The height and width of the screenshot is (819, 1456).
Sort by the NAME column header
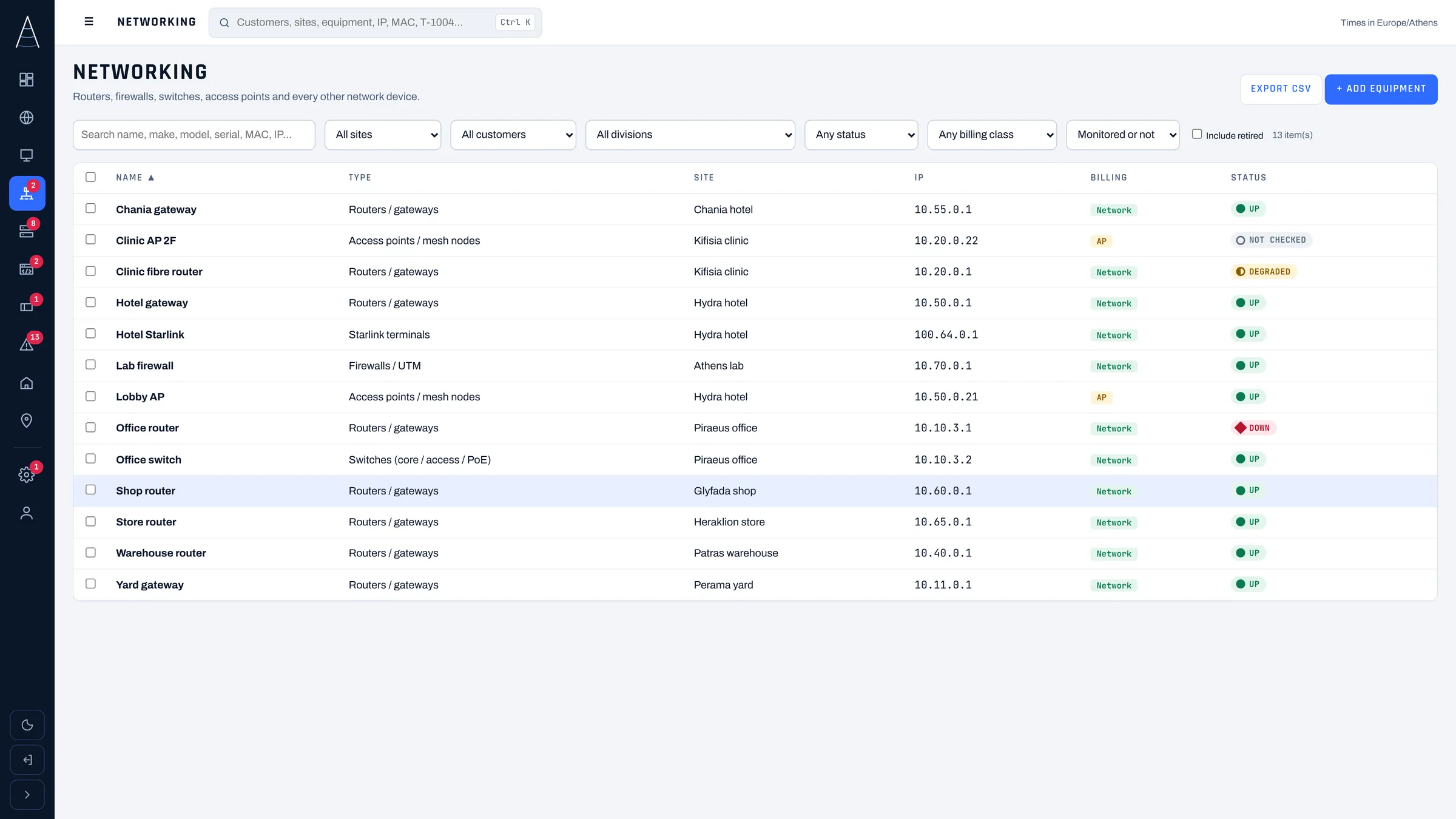[135, 178]
